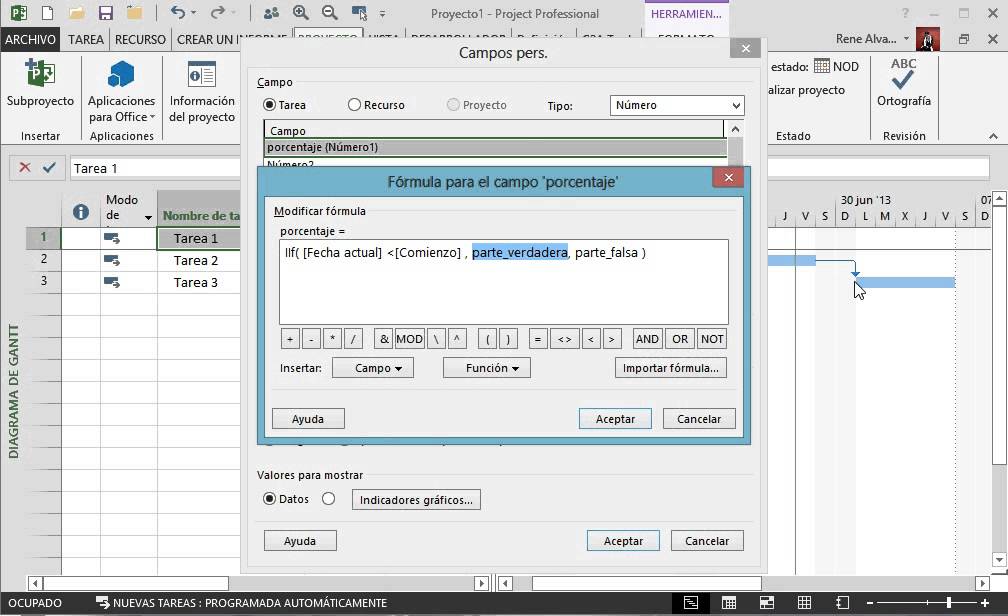The image size is (1008, 616).
Task: Insert the AND operator
Action: (647, 339)
